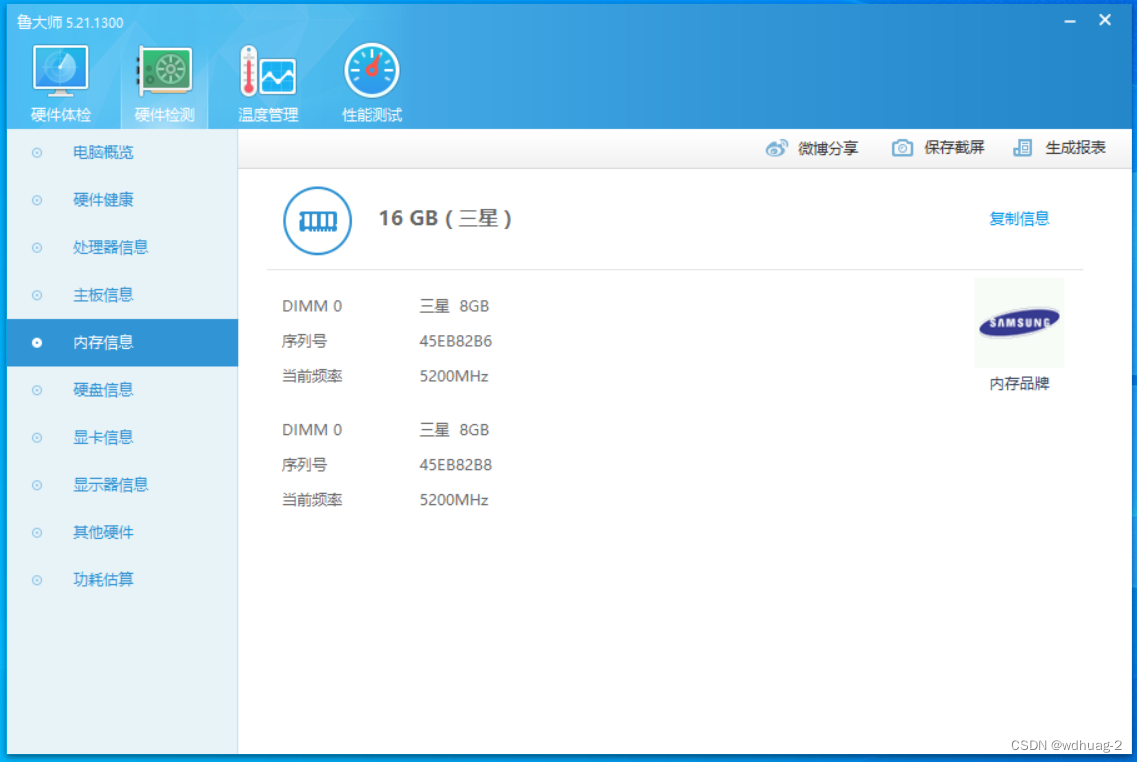
Task: Click the bullet beside 电脑概览
Action: tap(37, 152)
